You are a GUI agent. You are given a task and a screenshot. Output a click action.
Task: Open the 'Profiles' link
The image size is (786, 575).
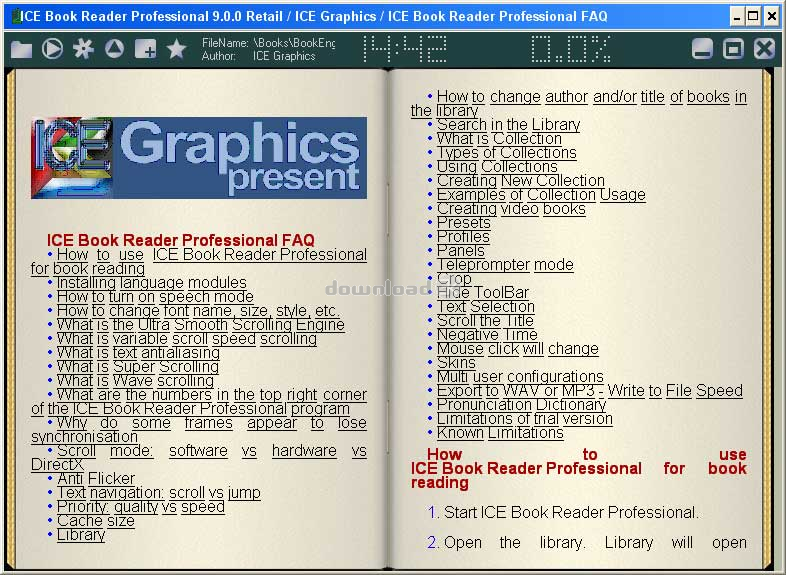[x=463, y=237]
